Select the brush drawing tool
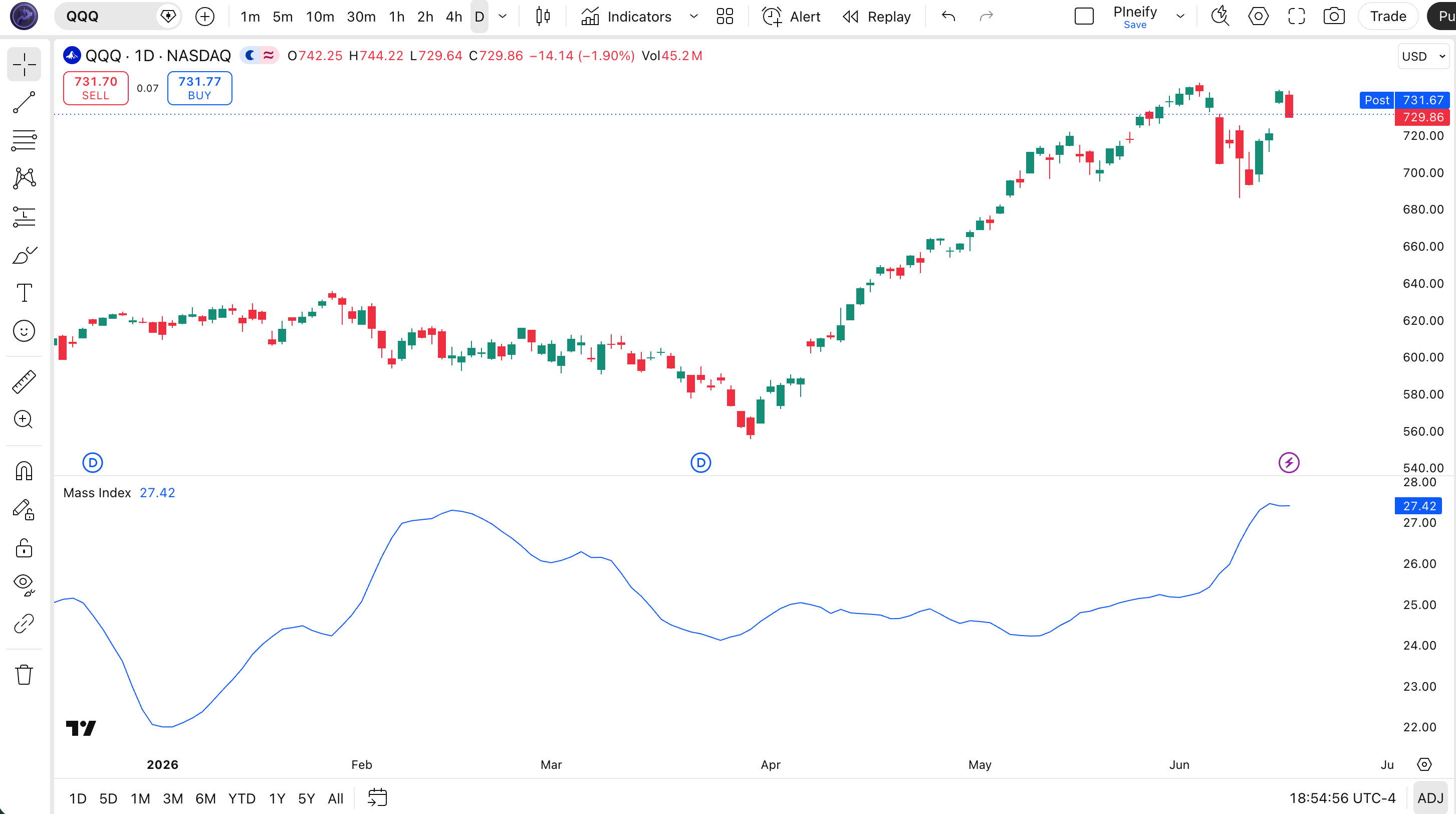The image size is (1456, 814). pos(24,255)
